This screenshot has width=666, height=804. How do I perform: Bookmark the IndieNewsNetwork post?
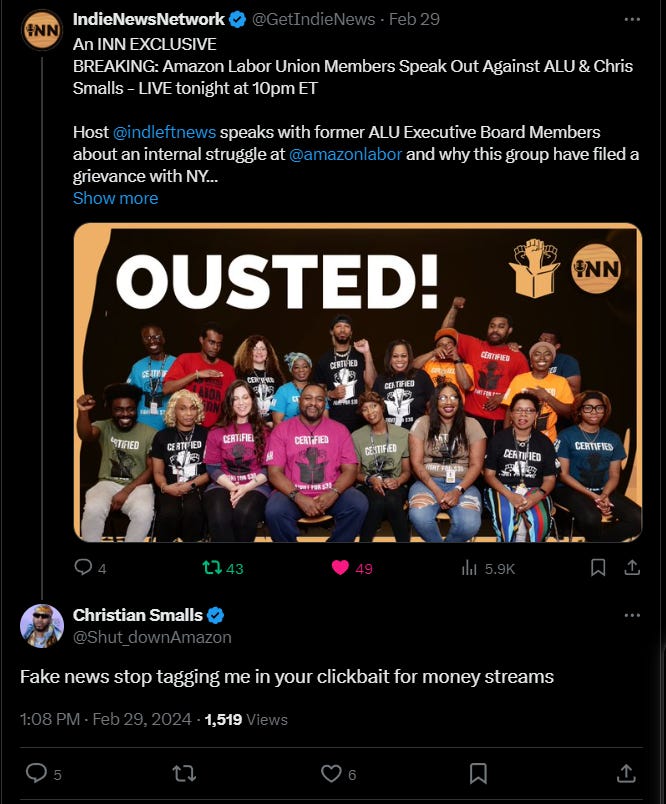(598, 568)
